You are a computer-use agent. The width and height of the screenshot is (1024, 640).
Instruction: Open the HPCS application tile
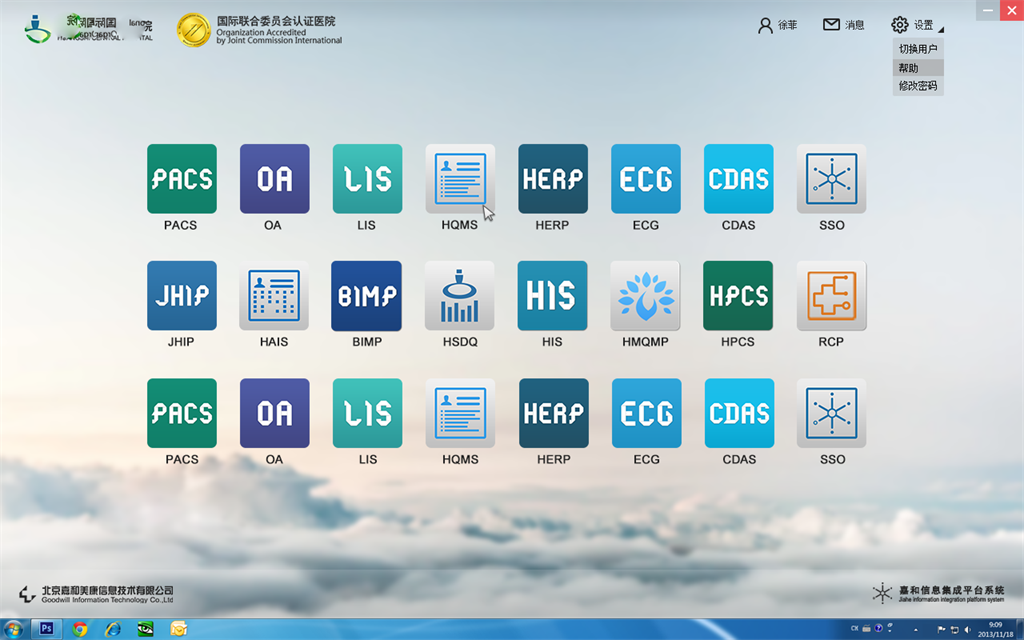pyautogui.click(x=738, y=296)
